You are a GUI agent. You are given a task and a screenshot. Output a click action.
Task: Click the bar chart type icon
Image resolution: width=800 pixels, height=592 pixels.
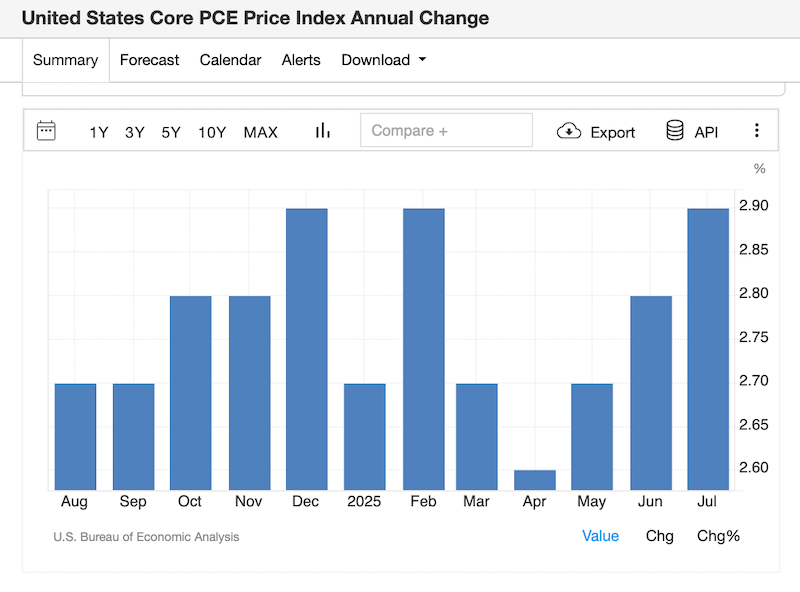point(322,131)
